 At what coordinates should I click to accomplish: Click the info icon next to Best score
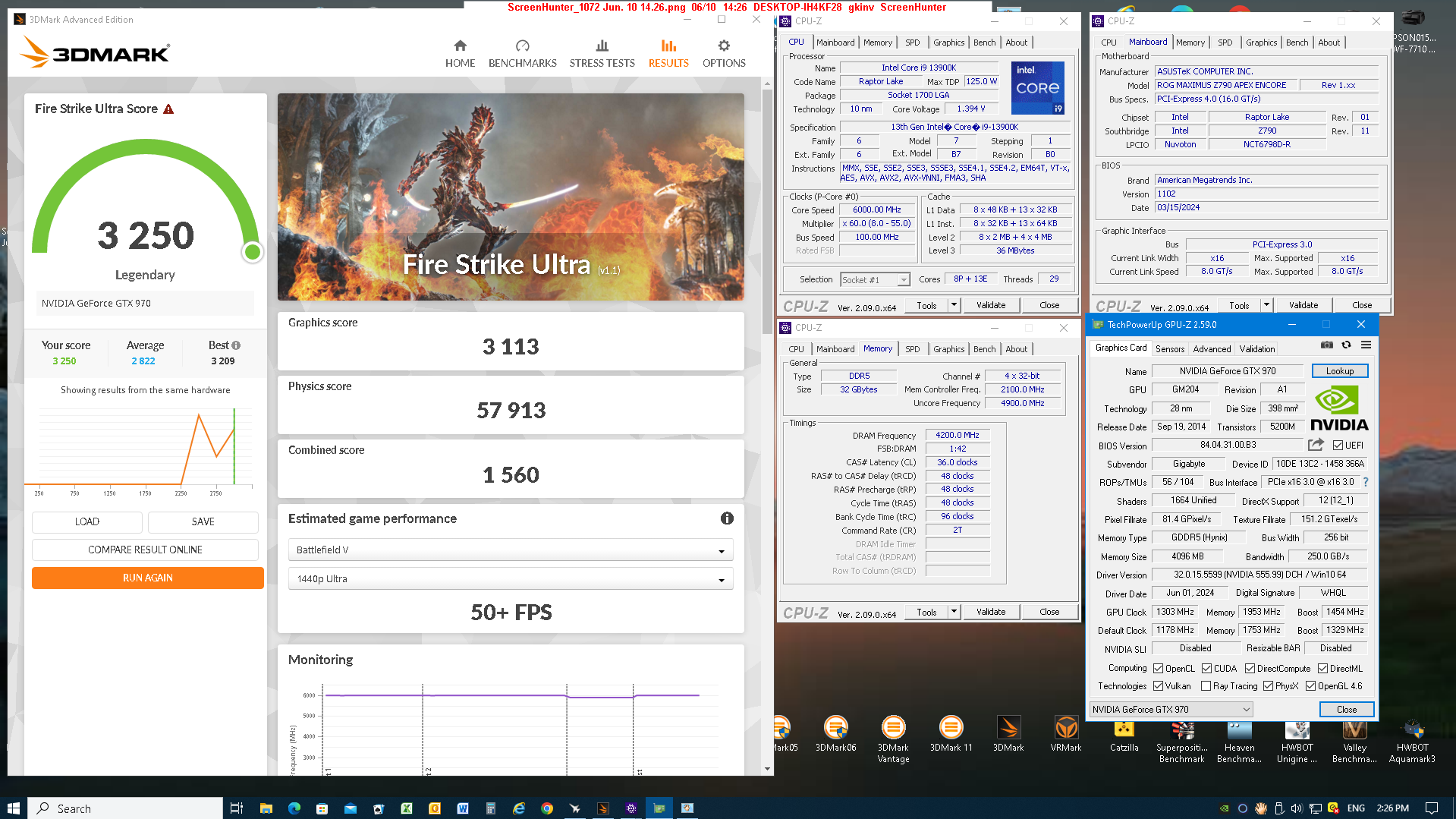click(236, 345)
